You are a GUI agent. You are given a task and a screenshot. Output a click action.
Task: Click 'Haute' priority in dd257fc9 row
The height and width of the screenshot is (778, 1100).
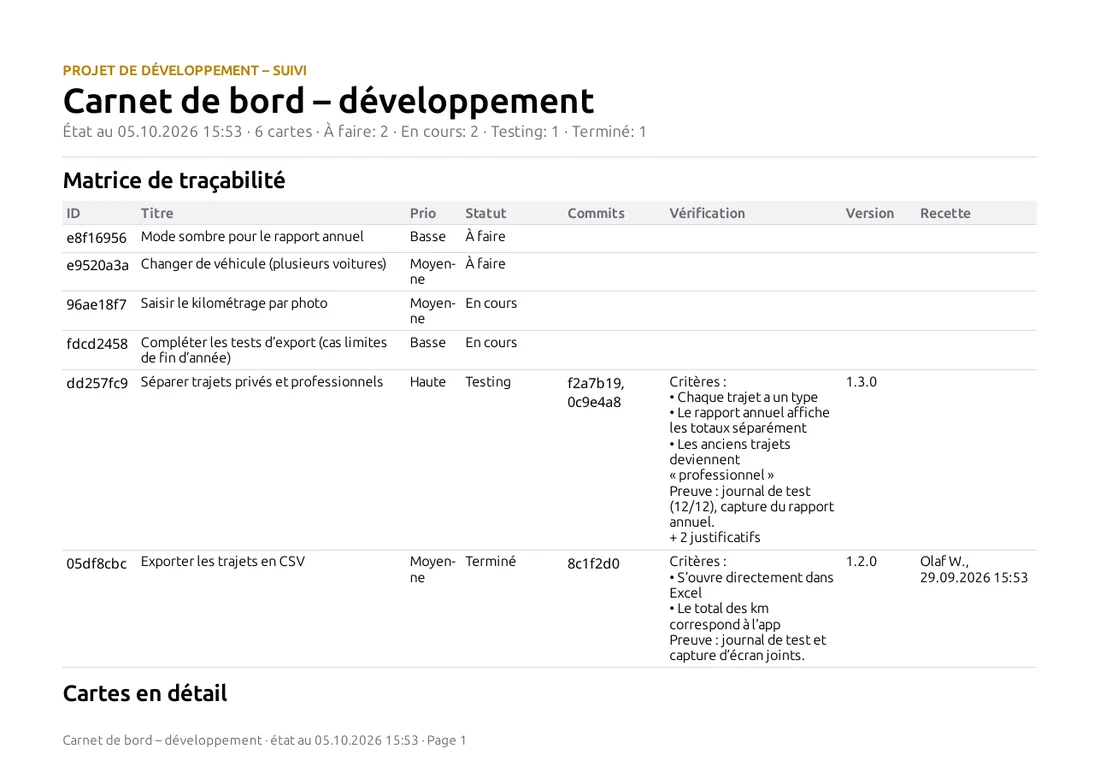(428, 382)
